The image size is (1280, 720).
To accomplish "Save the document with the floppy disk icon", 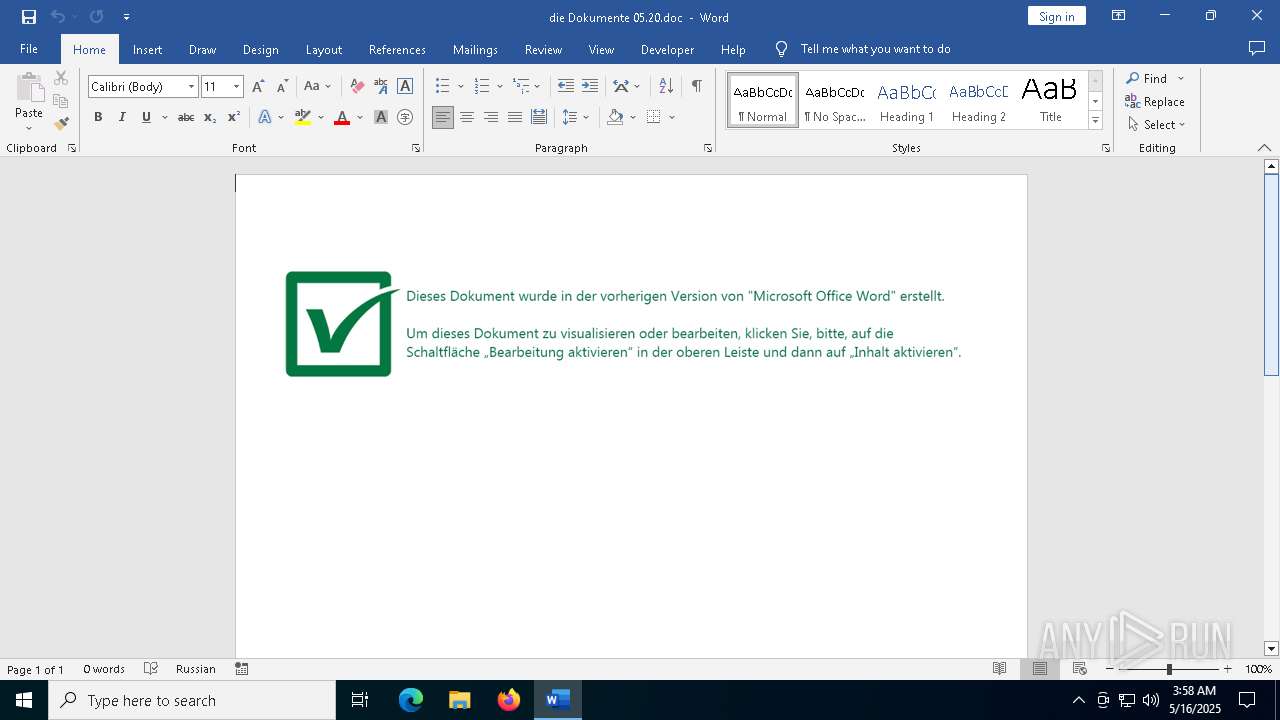I will 29,17.
